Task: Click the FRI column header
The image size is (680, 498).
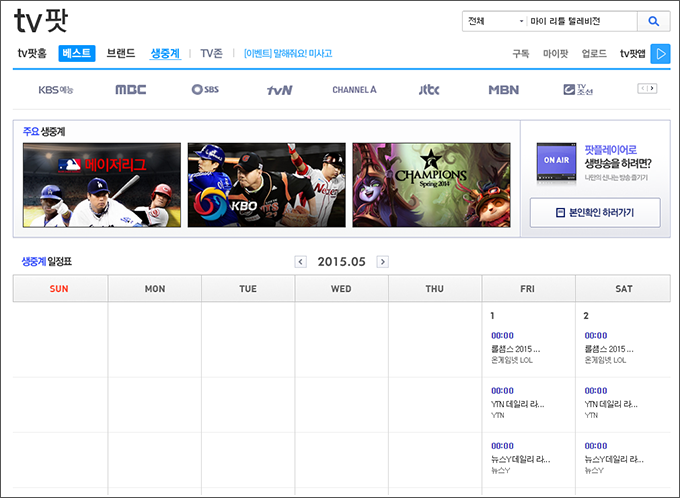Action: pos(528,288)
